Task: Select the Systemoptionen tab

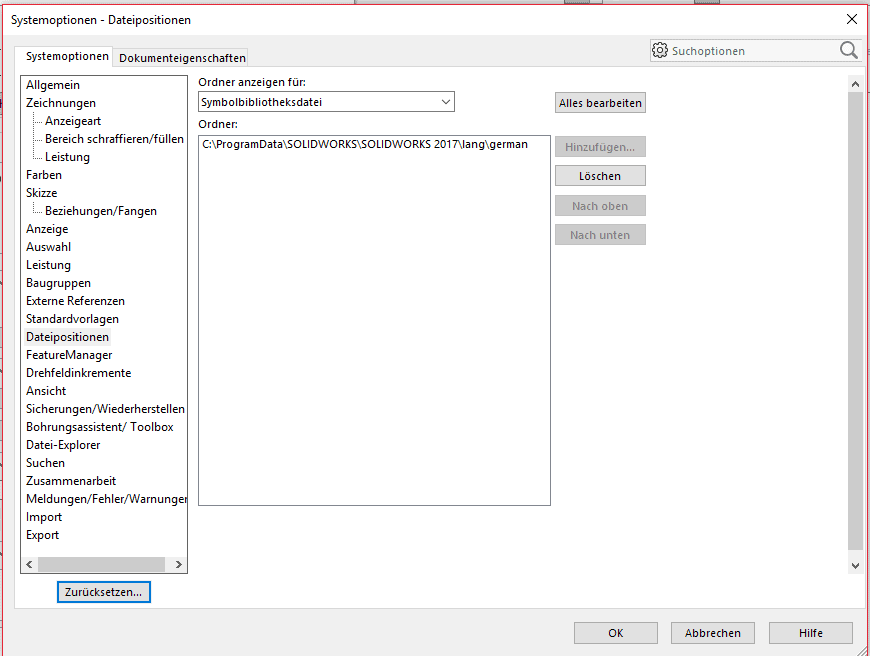Action: pyautogui.click(x=67, y=57)
